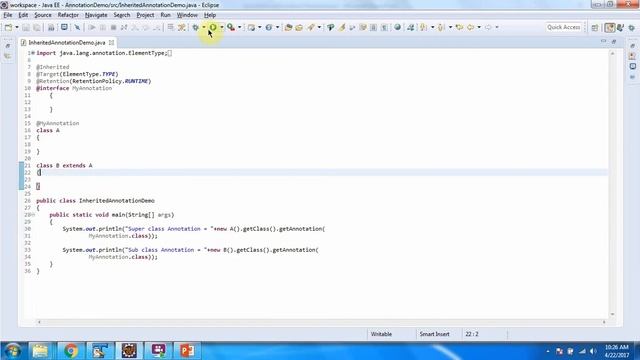Toggle Skip All Breakpoints

[x=77, y=27]
